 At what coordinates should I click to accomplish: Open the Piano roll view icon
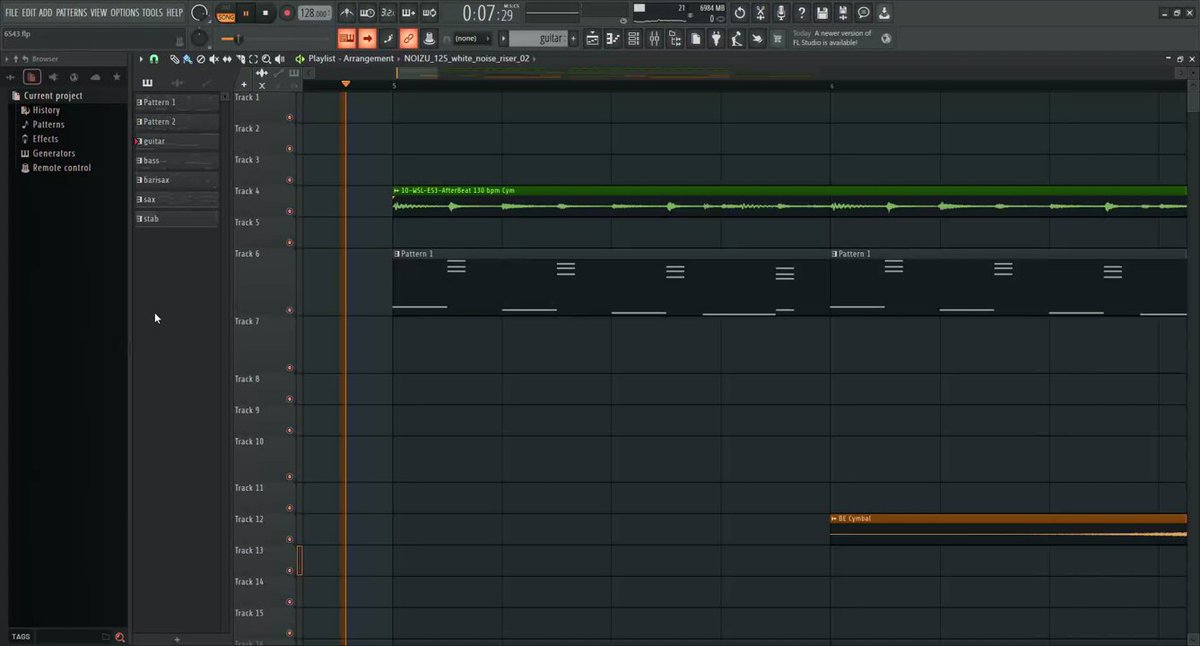coord(614,39)
